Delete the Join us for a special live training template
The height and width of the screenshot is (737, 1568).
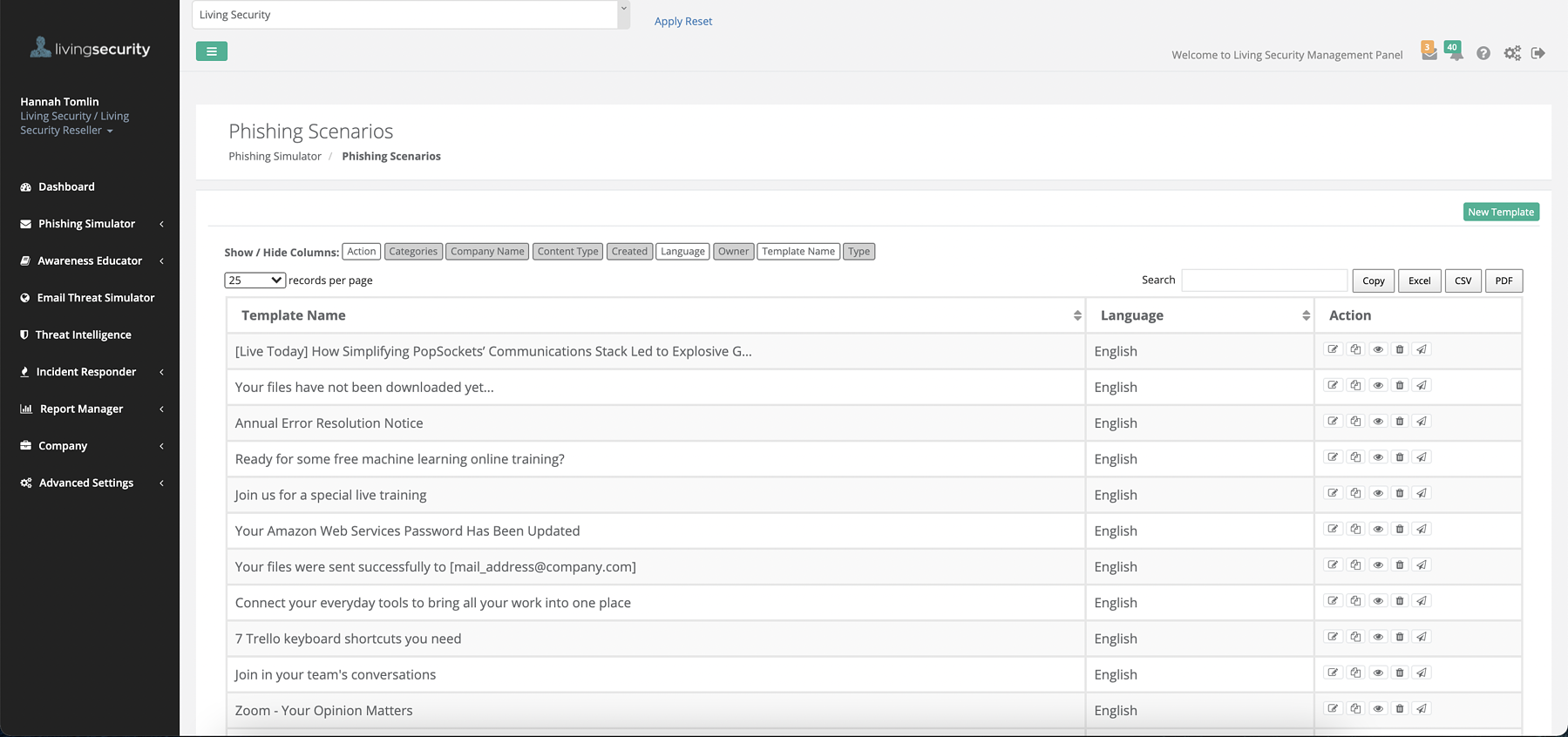pos(1400,493)
